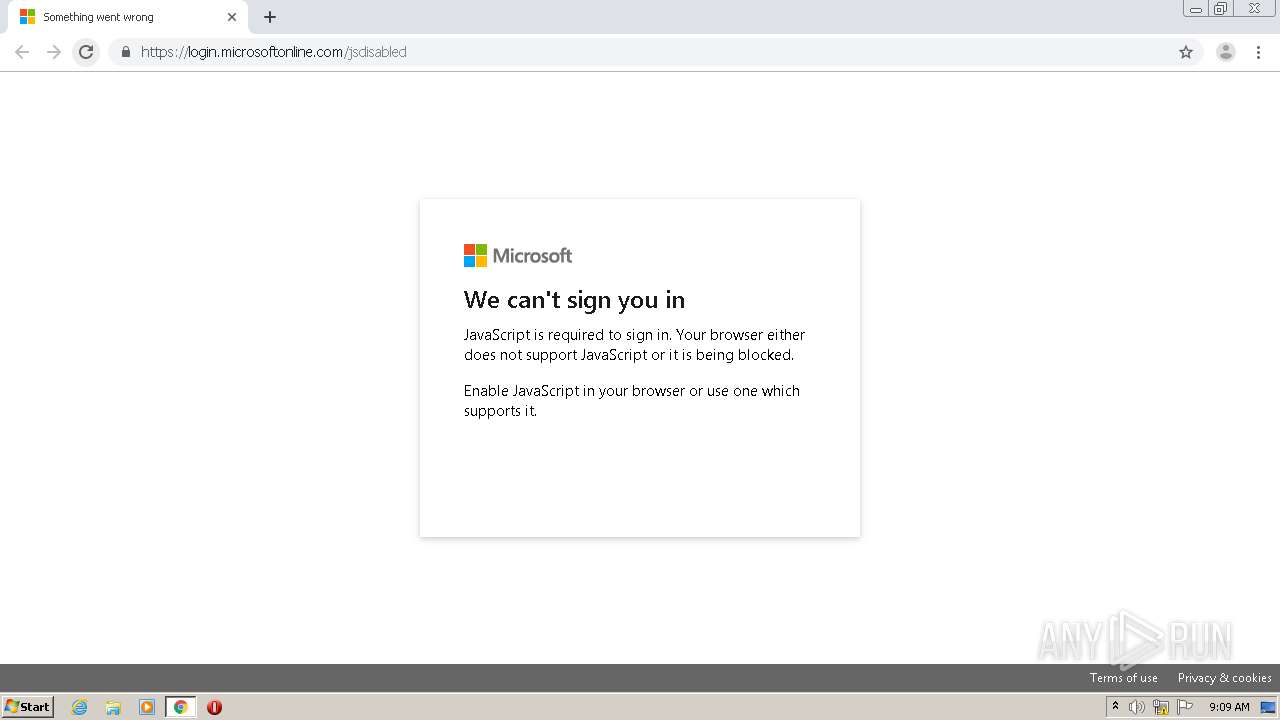1280x720 pixels.
Task: Open Windows Explorer folder in taskbar
Action: (113, 707)
